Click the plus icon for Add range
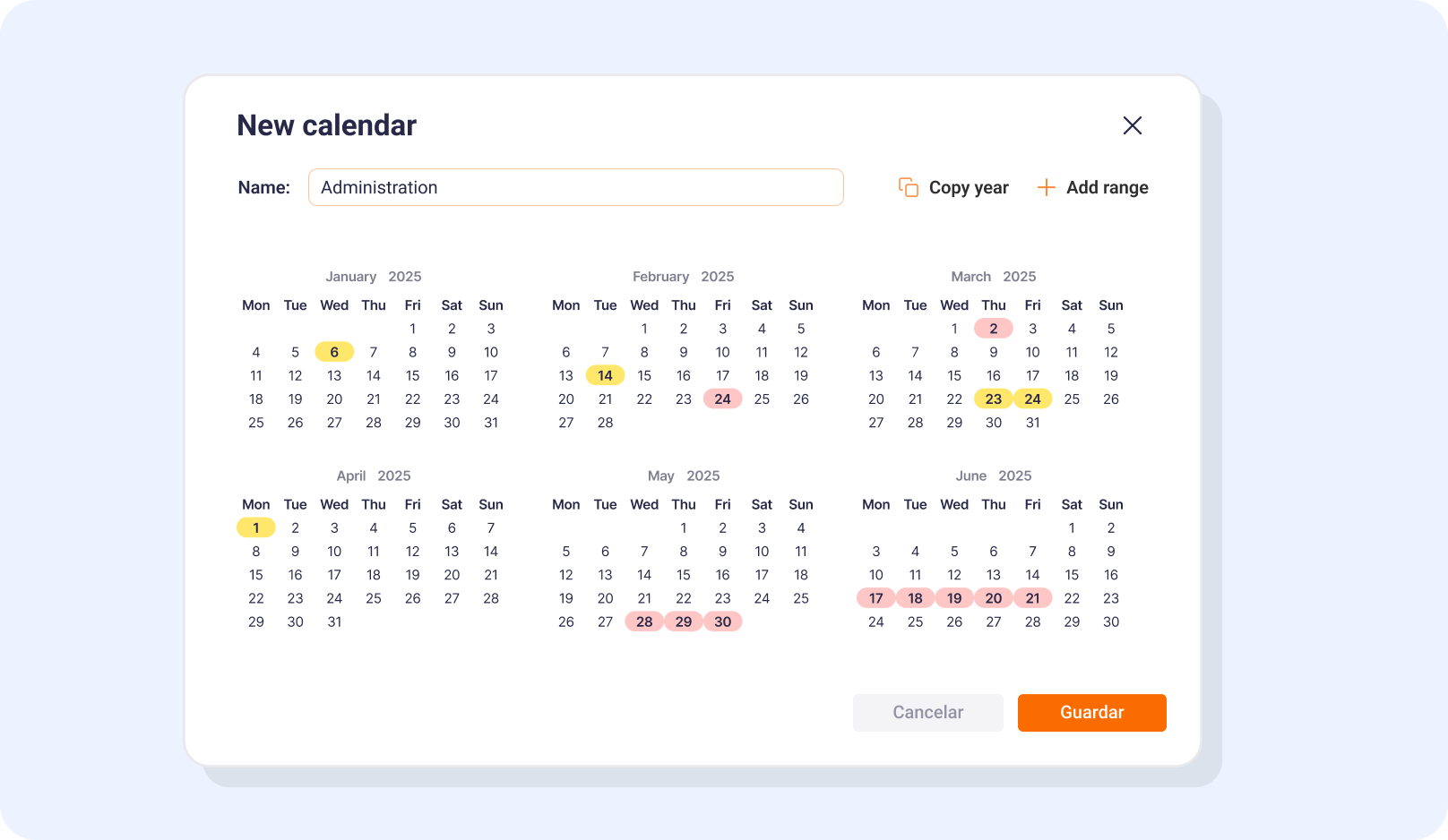 point(1046,187)
